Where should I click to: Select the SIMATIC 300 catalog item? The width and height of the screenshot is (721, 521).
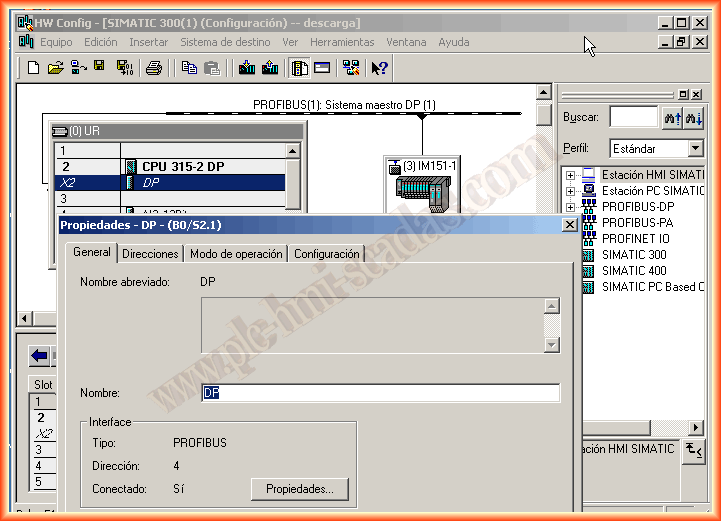[x=633, y=255]
